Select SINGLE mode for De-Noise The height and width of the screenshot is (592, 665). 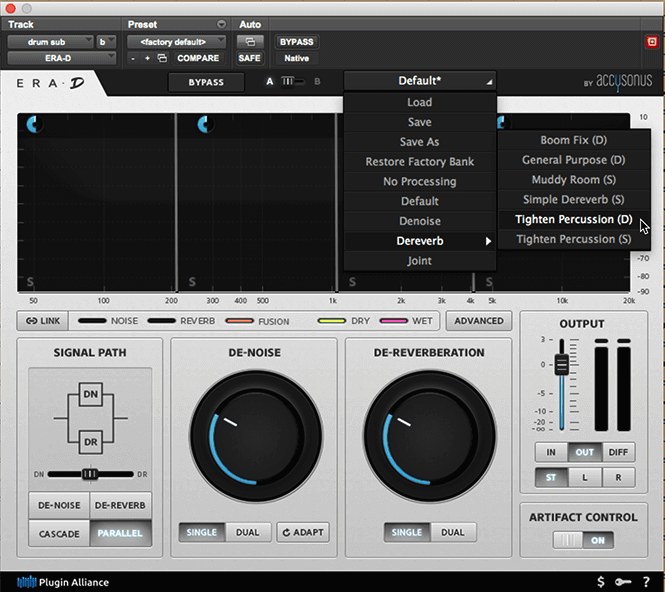[x=202, y=532]
